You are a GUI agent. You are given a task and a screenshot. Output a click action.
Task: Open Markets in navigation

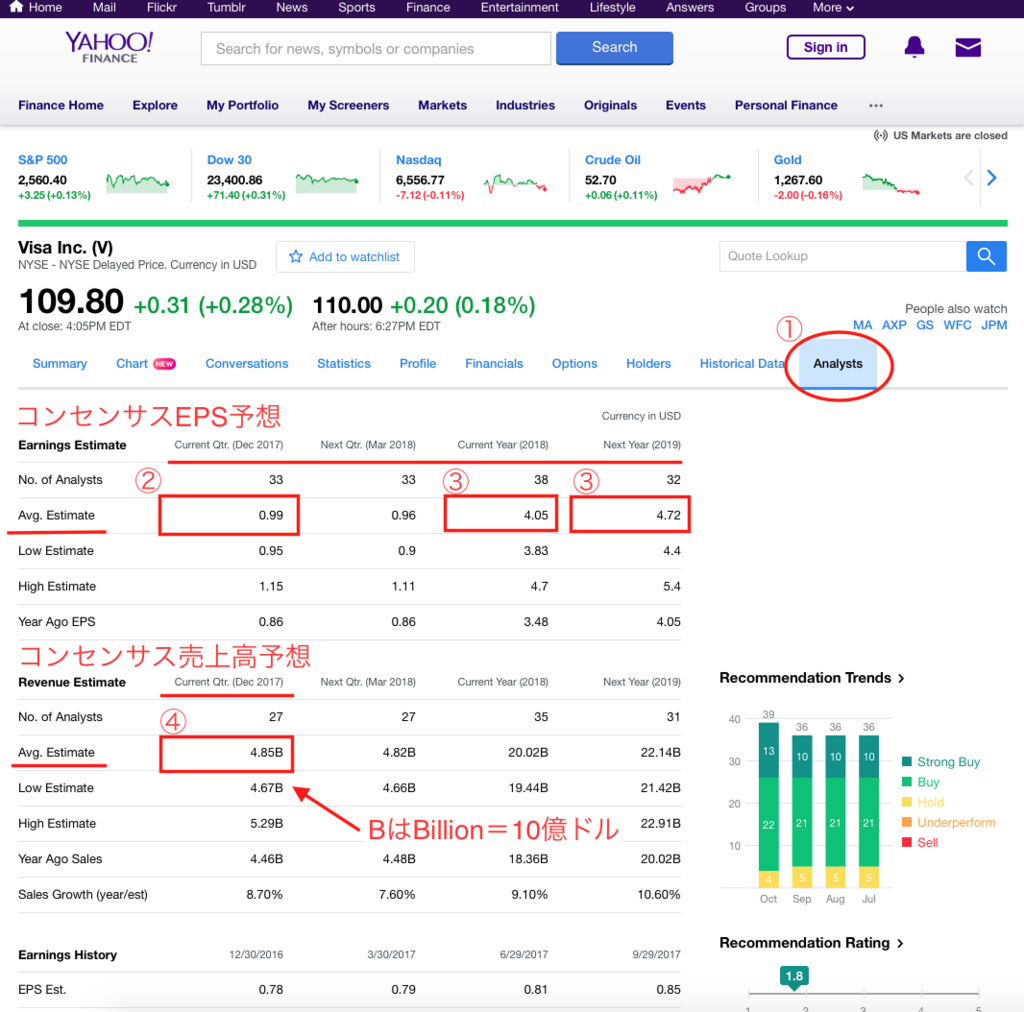[442, 105]
